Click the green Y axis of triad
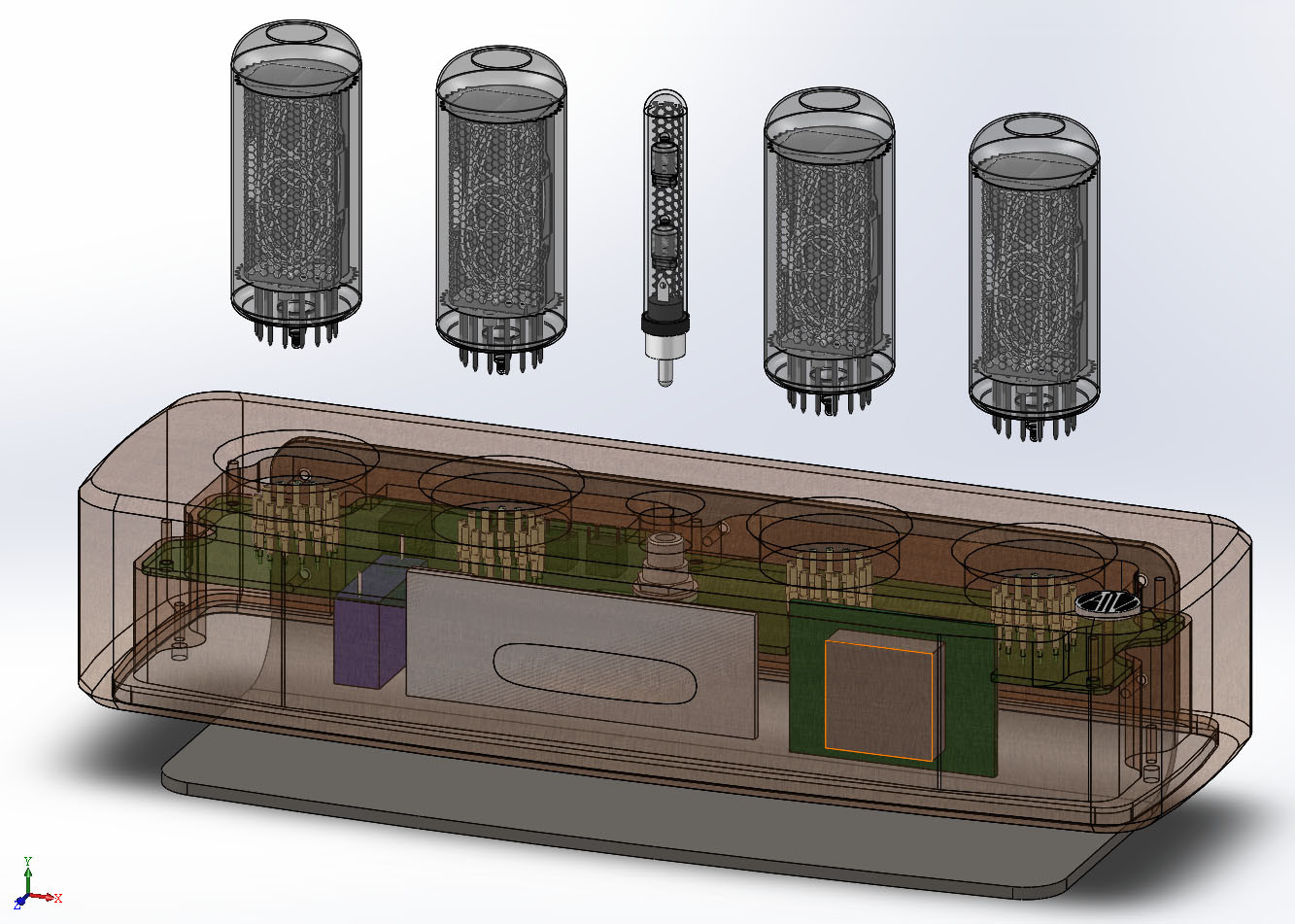The height and width of the screenshot is (924, 1295). coord(28,874)
